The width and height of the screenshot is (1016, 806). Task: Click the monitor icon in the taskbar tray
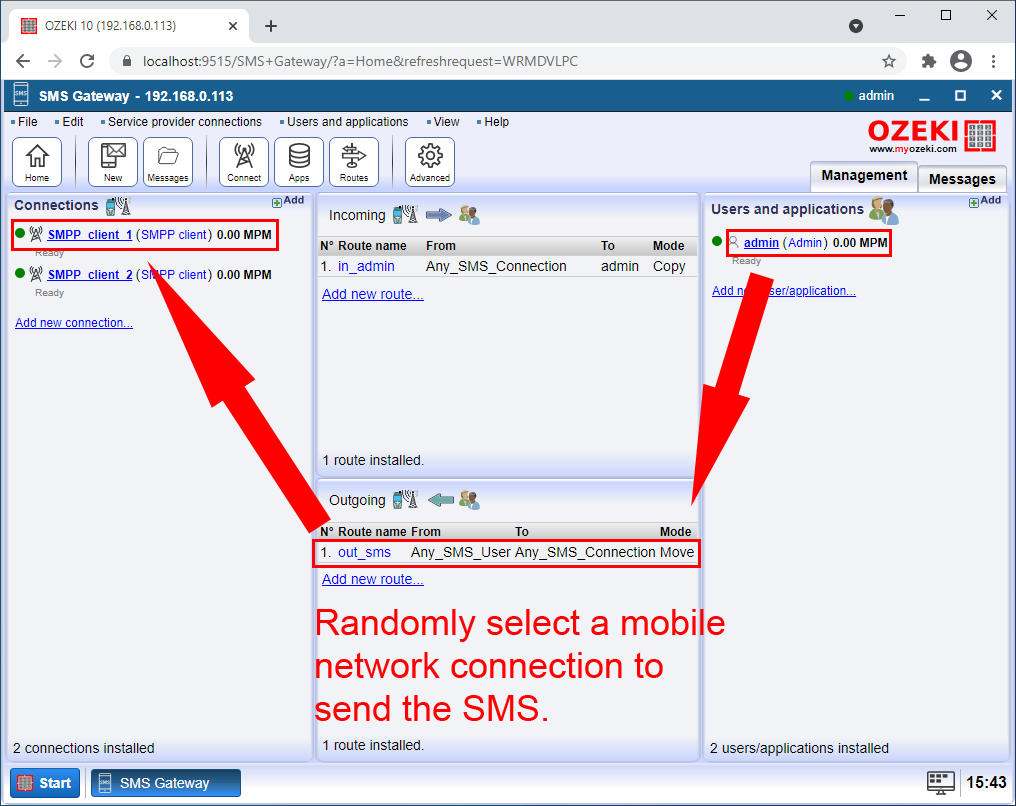coord(940,782)
